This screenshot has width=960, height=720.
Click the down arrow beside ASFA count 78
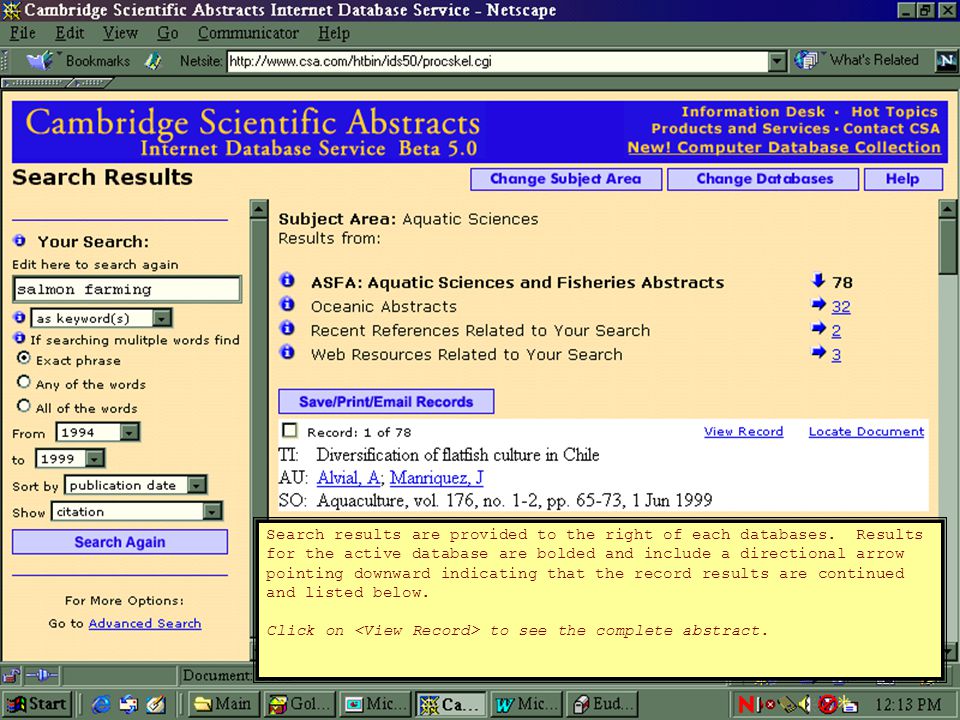(x=819, y=280)
